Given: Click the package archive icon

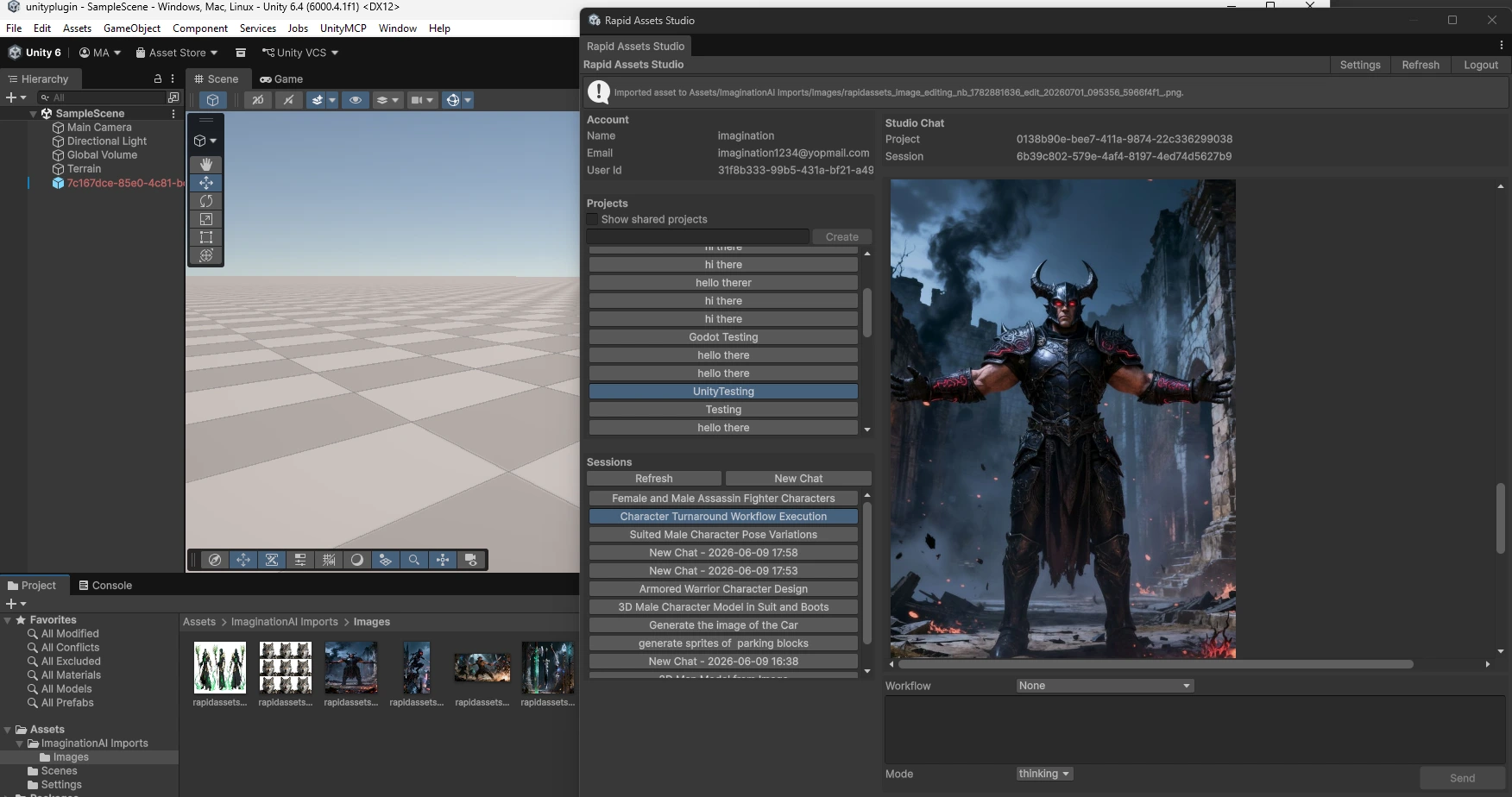Looking at the screenshot, I should [241, 53].
